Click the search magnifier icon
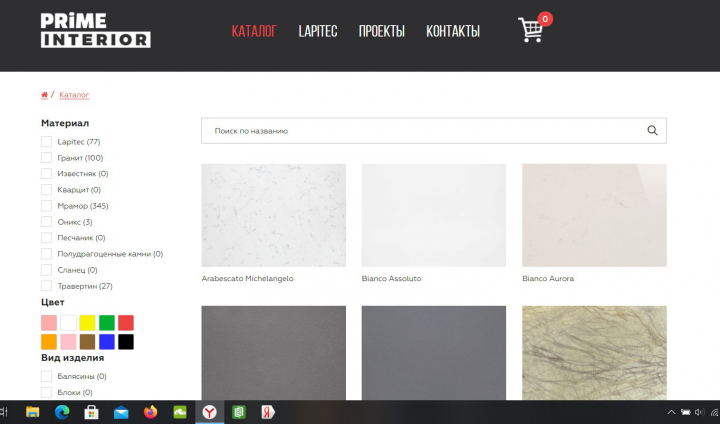Viewport: 720px width, 424px height. pyautogui.click(x=652, y=130)
